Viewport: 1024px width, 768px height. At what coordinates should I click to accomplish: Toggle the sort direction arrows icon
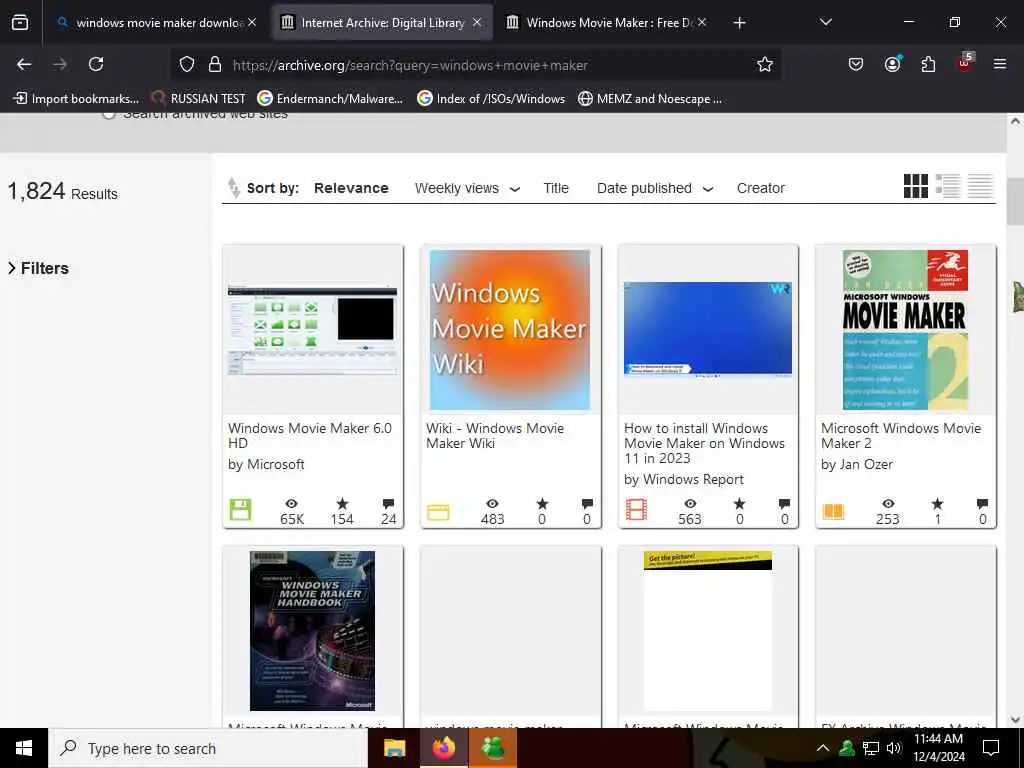click(x=233, y=187)
